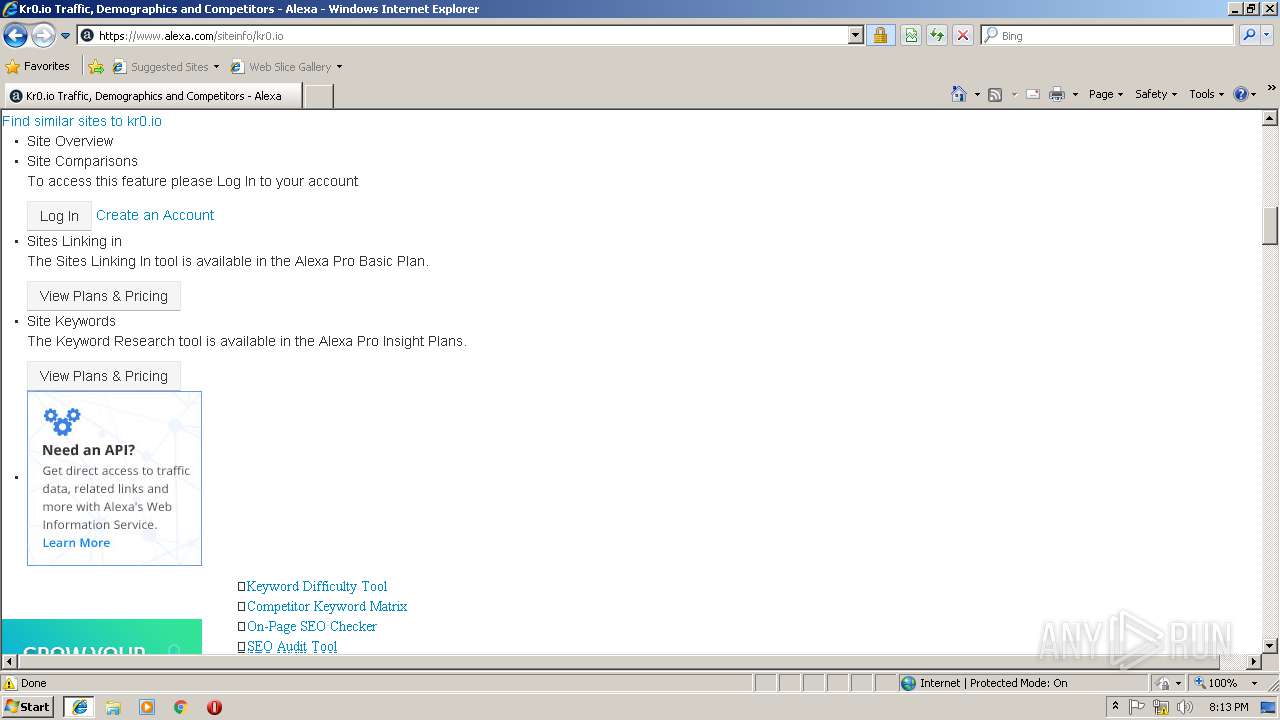The width and height of the screenshot is (1280, 720).
Task: Open the Create an Account link
Action: 155,215
